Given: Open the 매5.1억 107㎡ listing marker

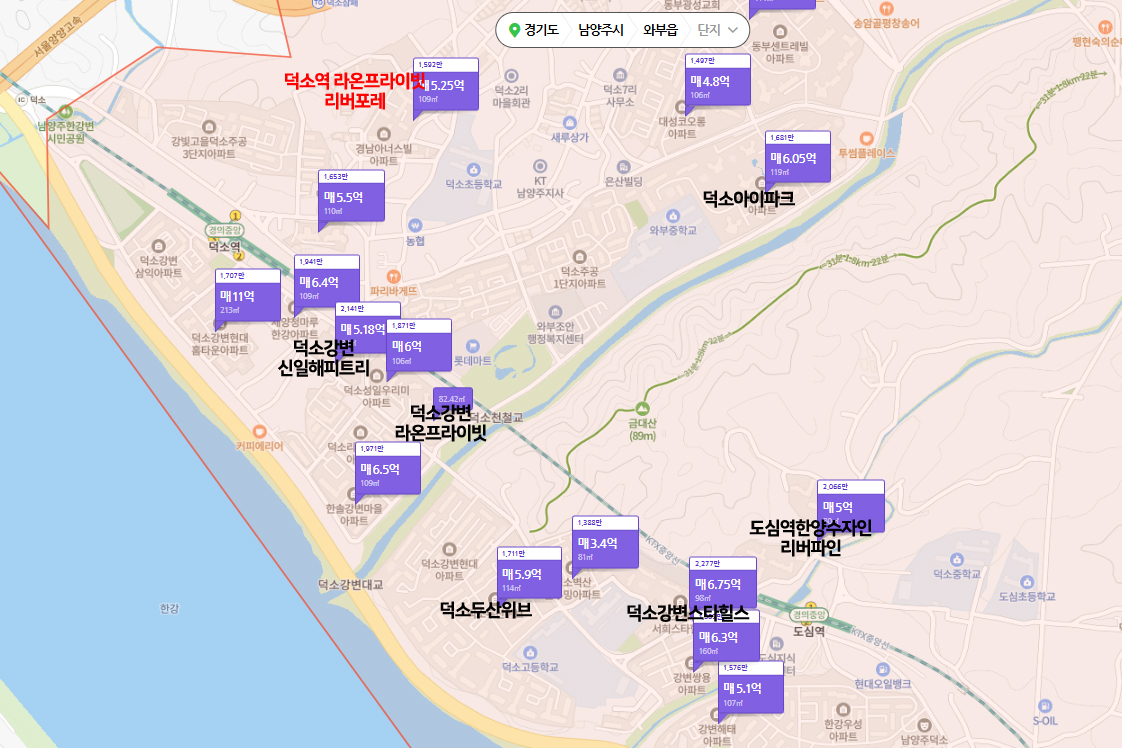Looking at the screenshot, I should (751, 687).
